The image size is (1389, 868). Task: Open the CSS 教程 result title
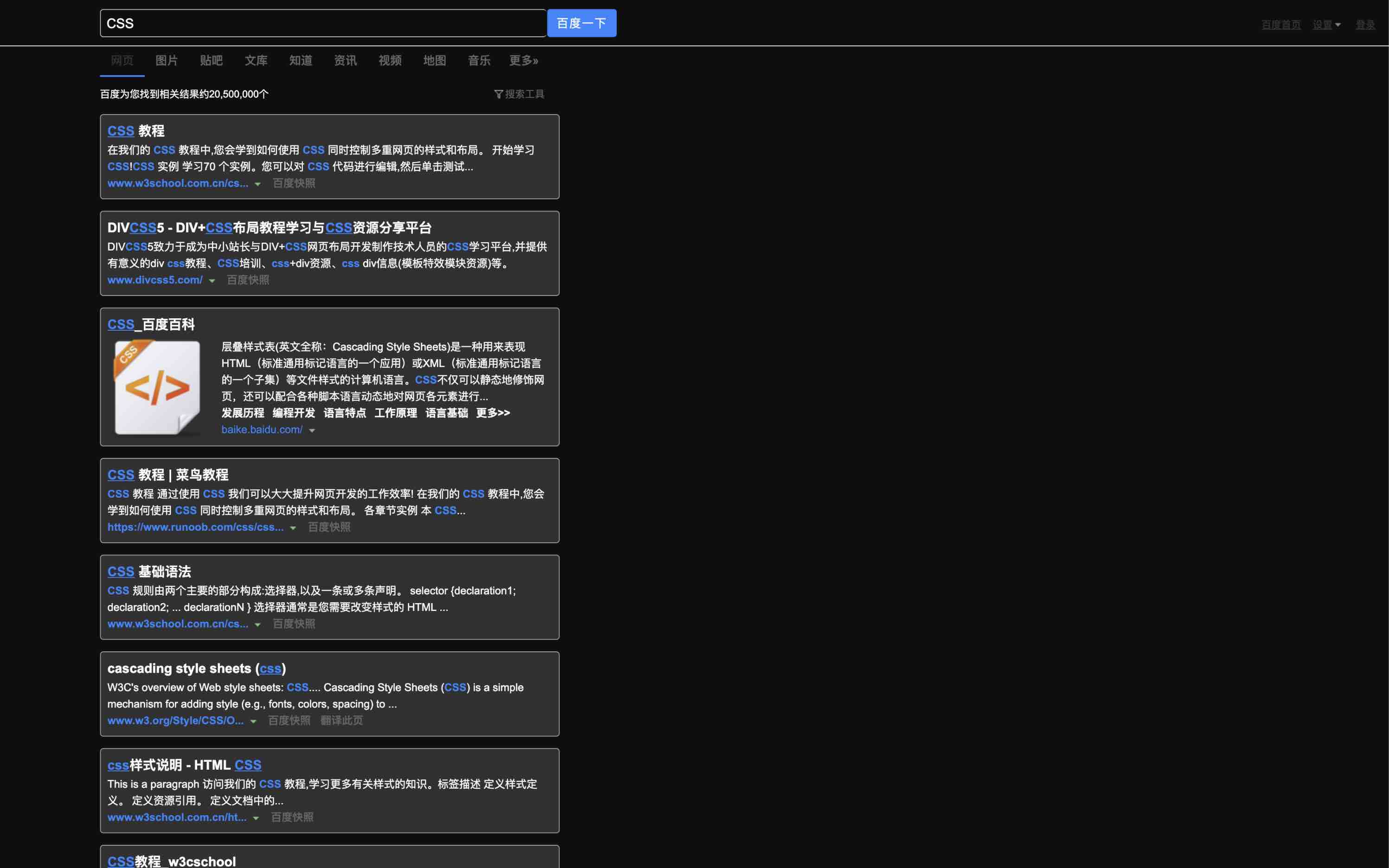click(x=136, y=131)
